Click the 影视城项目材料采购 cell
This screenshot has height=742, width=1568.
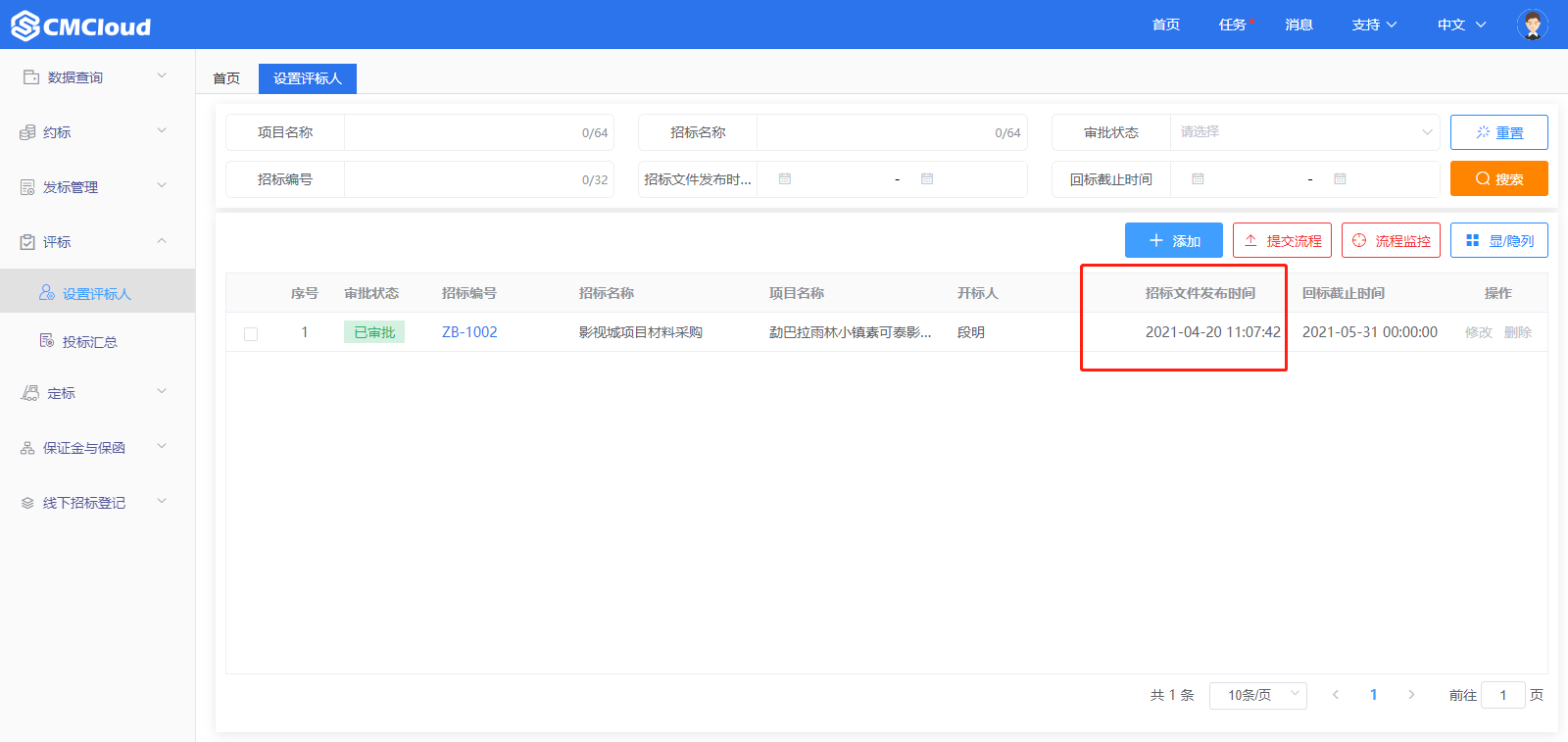pyautogui.click(x=641, y=332)
